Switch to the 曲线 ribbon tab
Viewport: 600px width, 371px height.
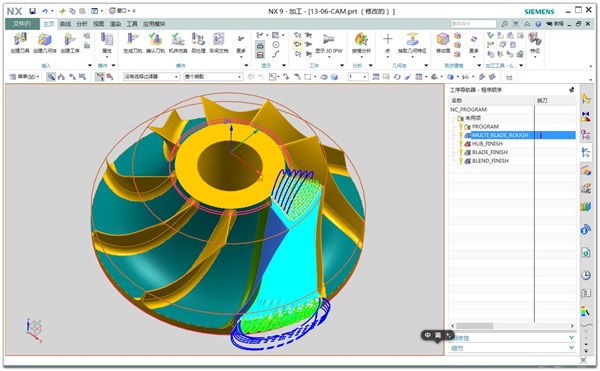point(65,24)
